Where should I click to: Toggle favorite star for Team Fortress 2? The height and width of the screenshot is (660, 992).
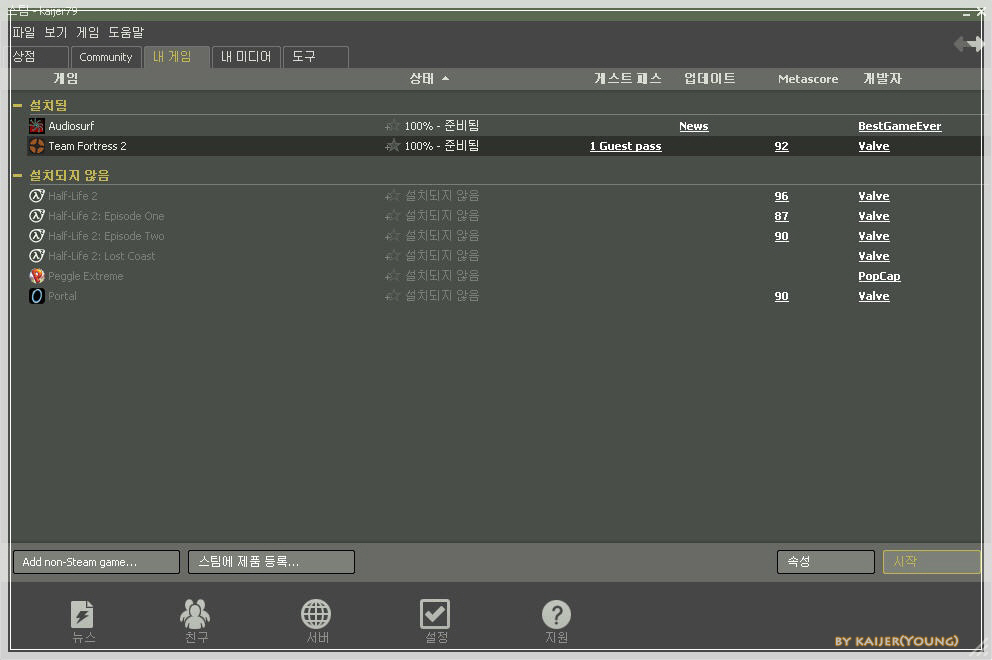tap(392, 146)
